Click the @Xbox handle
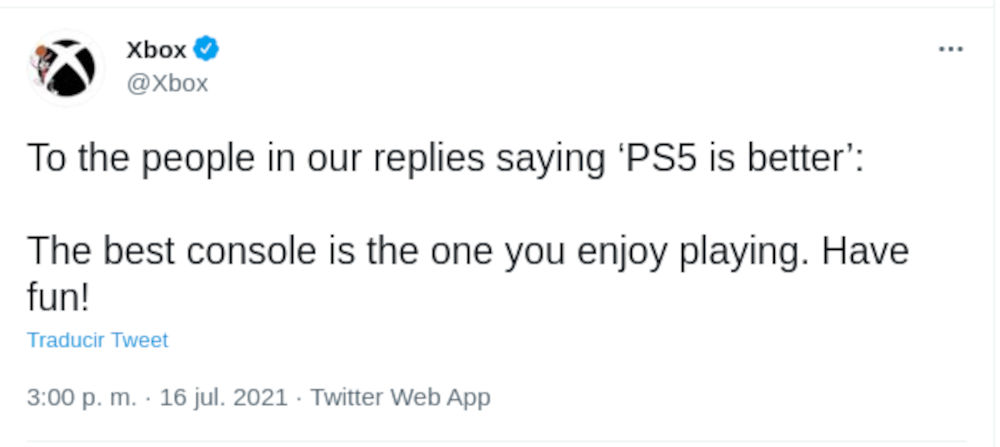 click(x=167, y=84)
